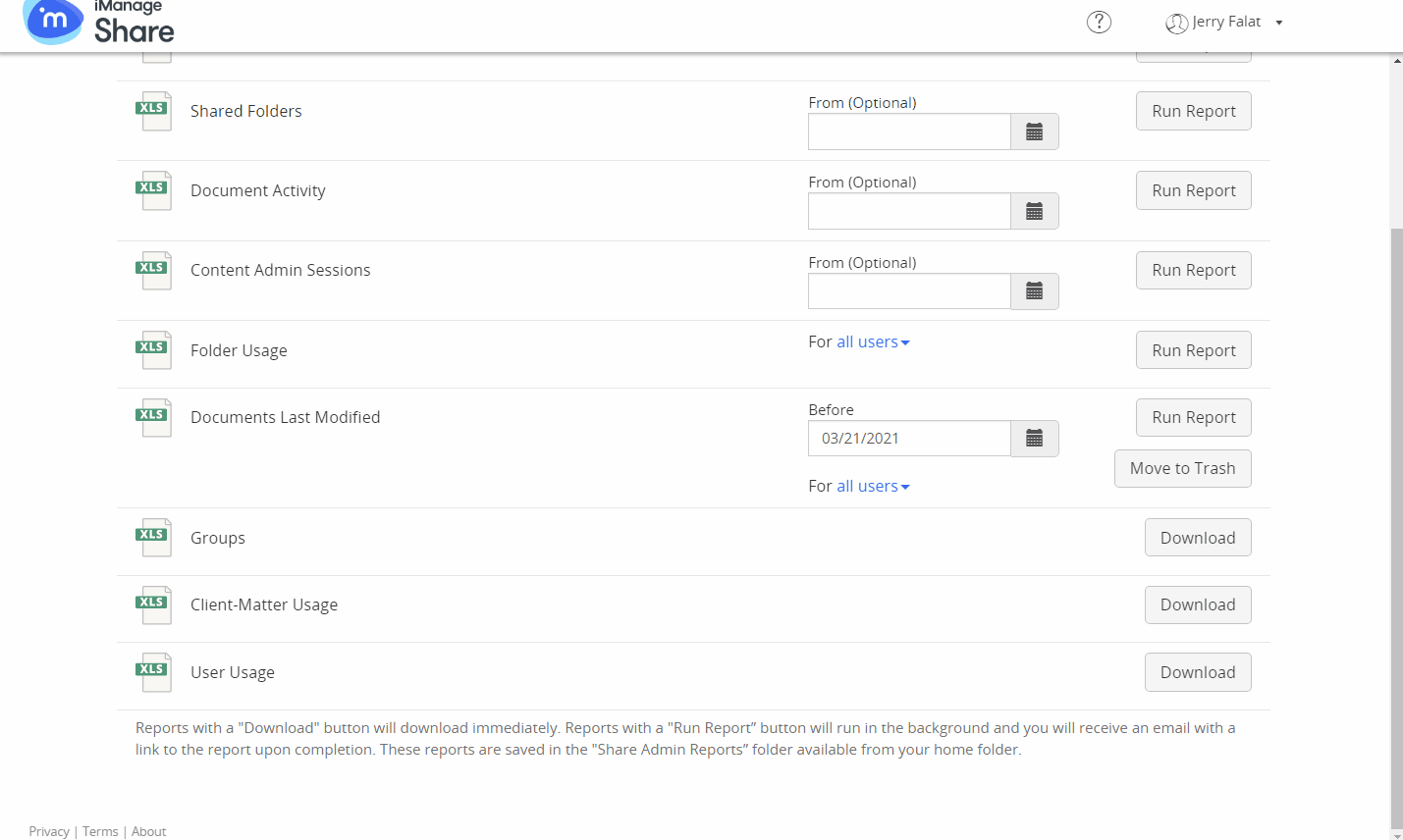This screenshot has width=1403, height=840.
Task: Open calendar picker for Shared Folders date
Action: (x=1035, y=131)
